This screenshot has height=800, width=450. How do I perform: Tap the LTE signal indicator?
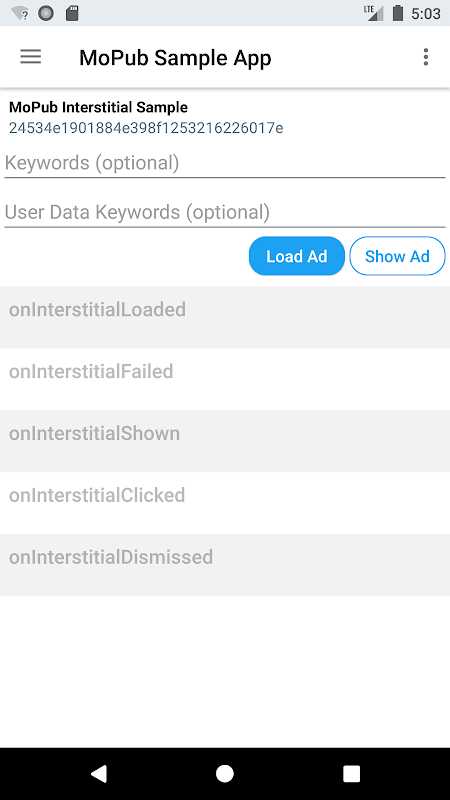[x=374, y=13]
